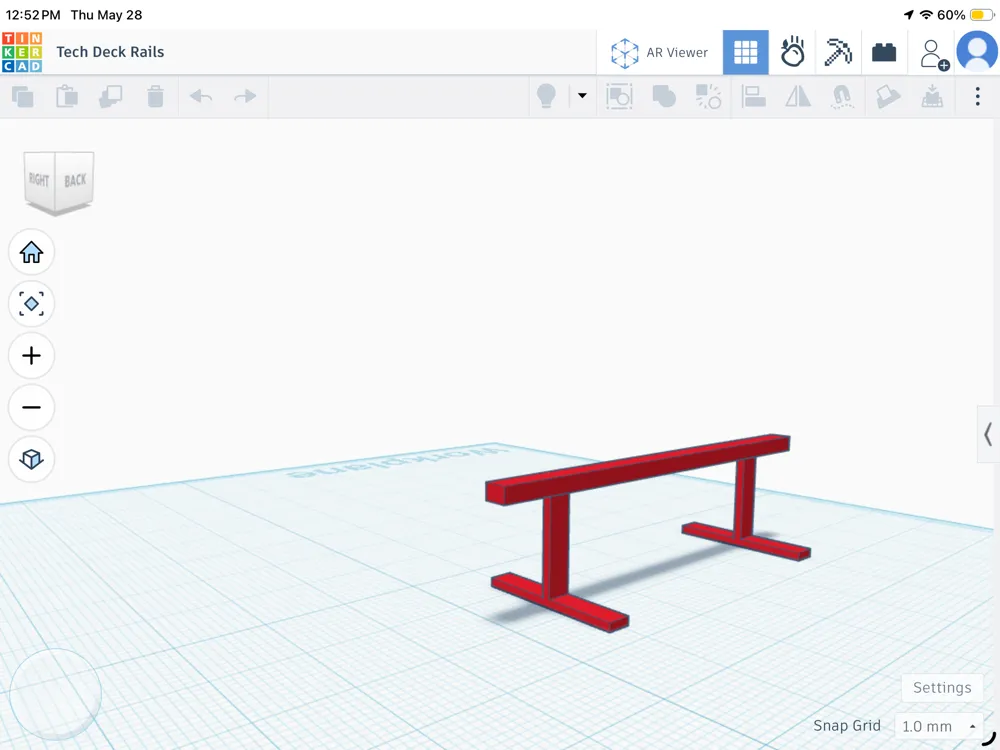The image size is (1000, 750).
Task: Toggle the show-all lightbulb icon
Action: tap(547, 96)
